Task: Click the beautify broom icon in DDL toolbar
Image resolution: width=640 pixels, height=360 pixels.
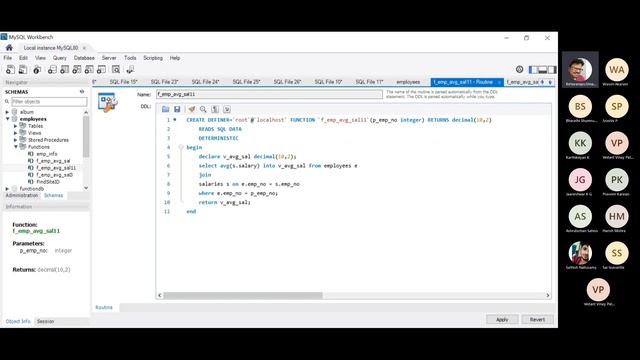Action: (191, 109)
